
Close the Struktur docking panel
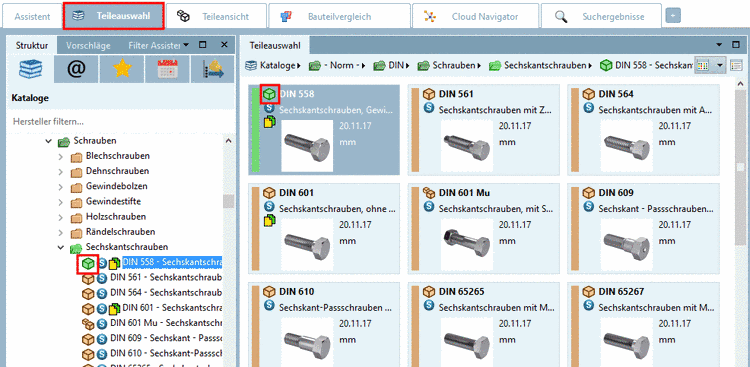(224, 44)
